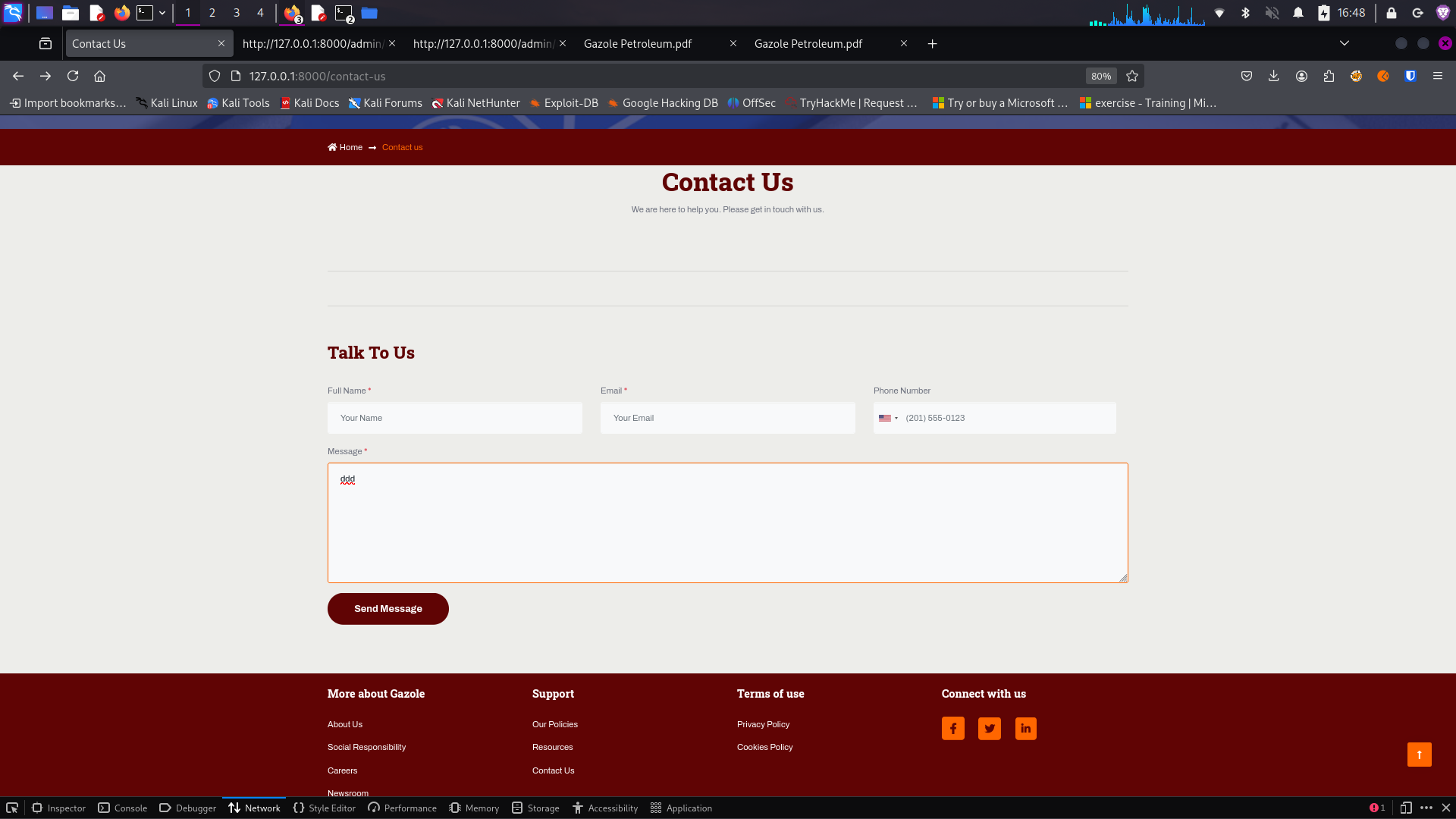Open the phone country flag dropdown

pos(889,418)
